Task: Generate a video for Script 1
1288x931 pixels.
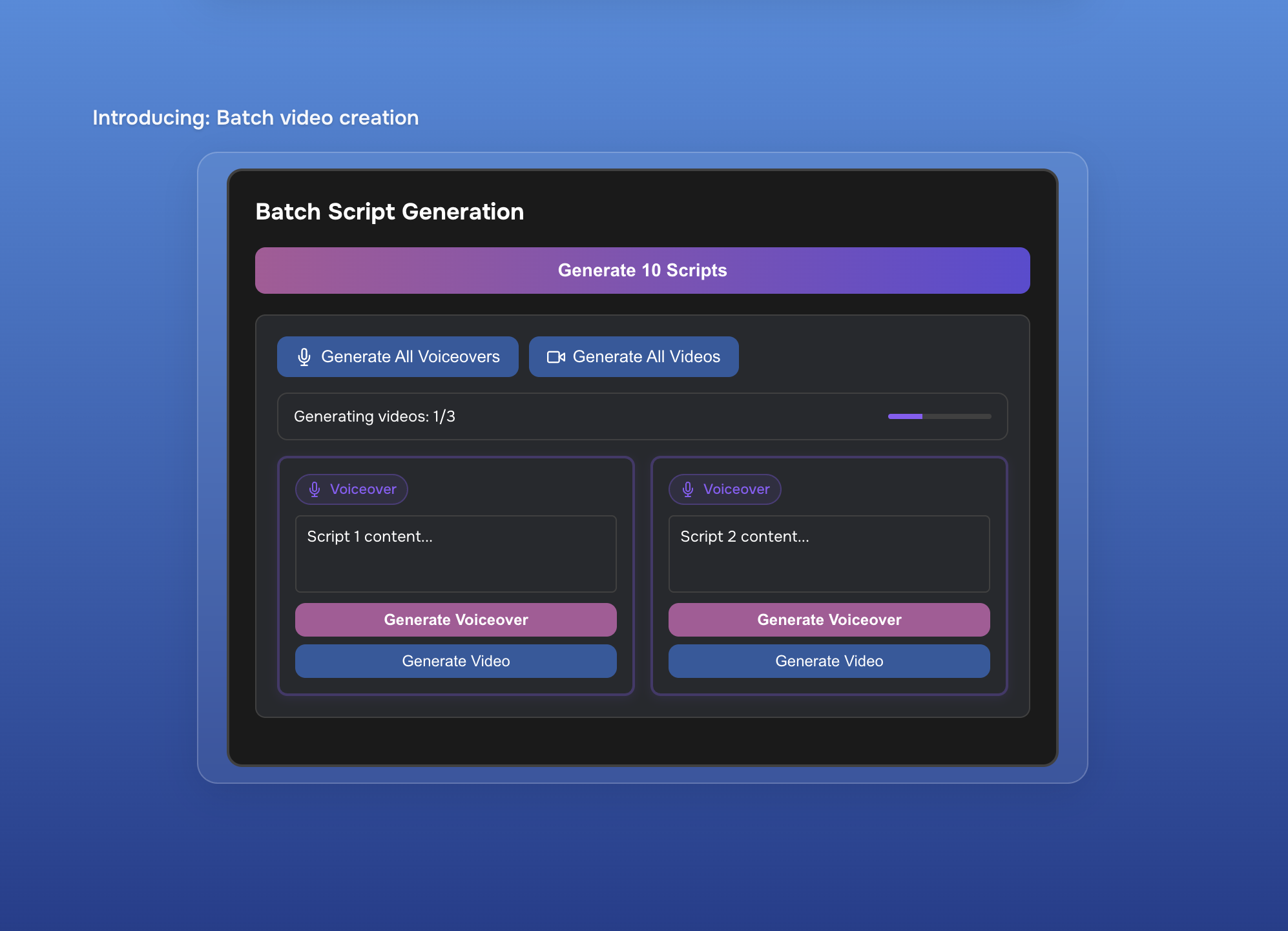Action: tap(455, 660)
